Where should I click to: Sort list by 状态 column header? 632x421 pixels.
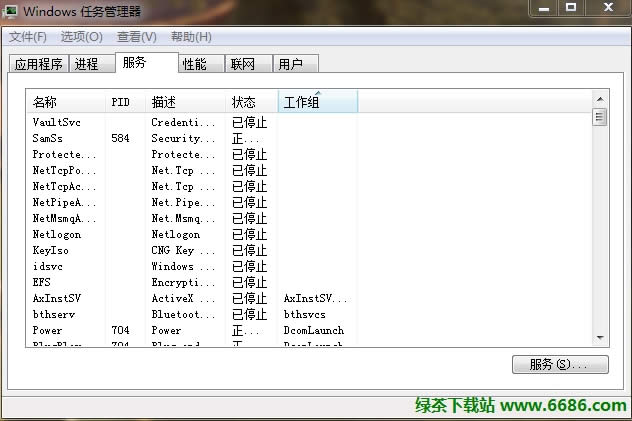[252, 102]
